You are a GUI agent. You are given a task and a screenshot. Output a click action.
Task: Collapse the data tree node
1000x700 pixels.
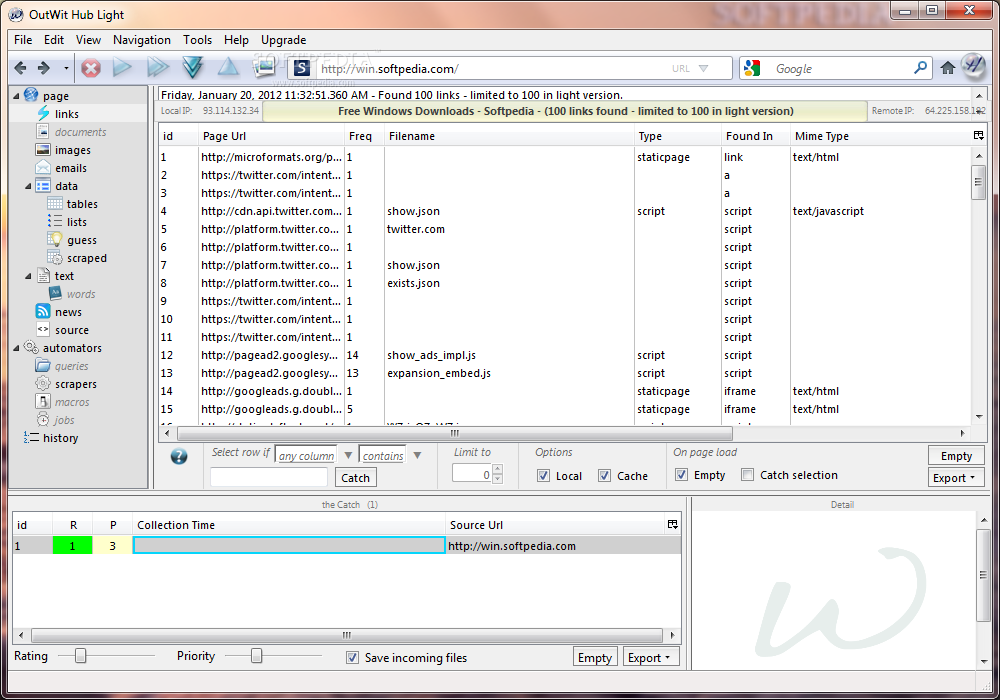click(28, 186)
